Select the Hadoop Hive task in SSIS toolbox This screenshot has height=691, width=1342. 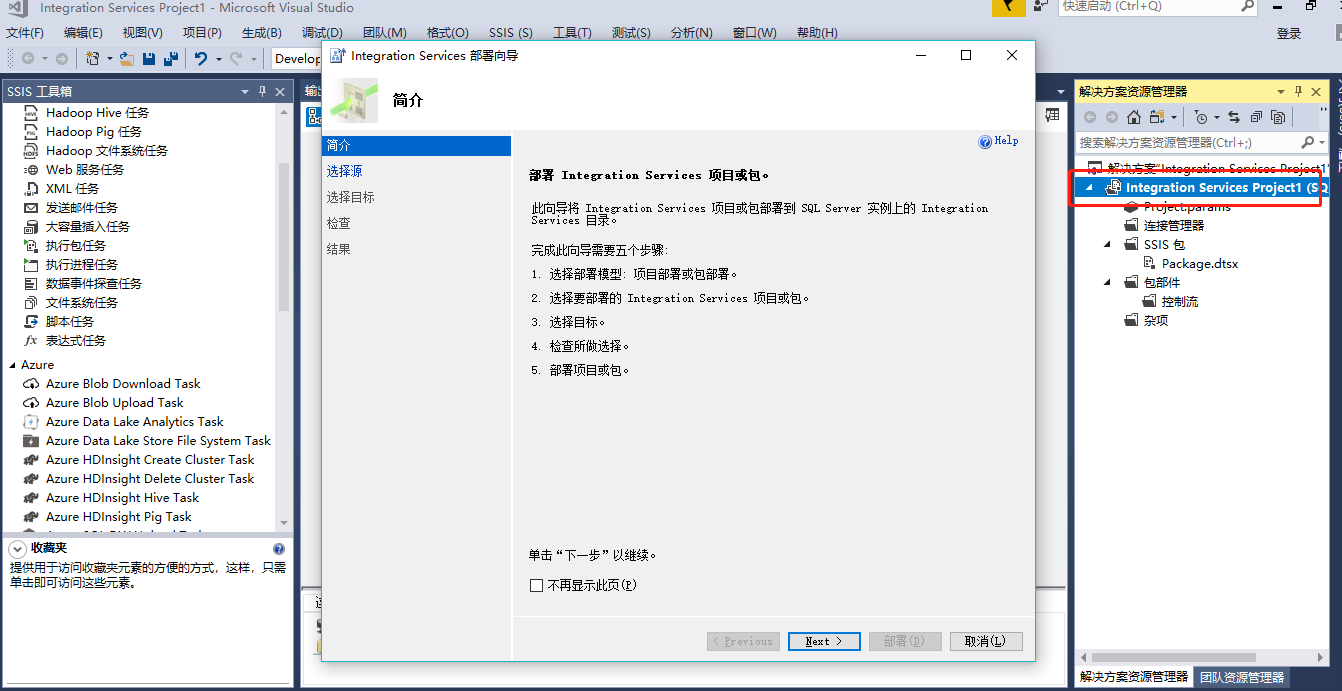pos(95,112)
